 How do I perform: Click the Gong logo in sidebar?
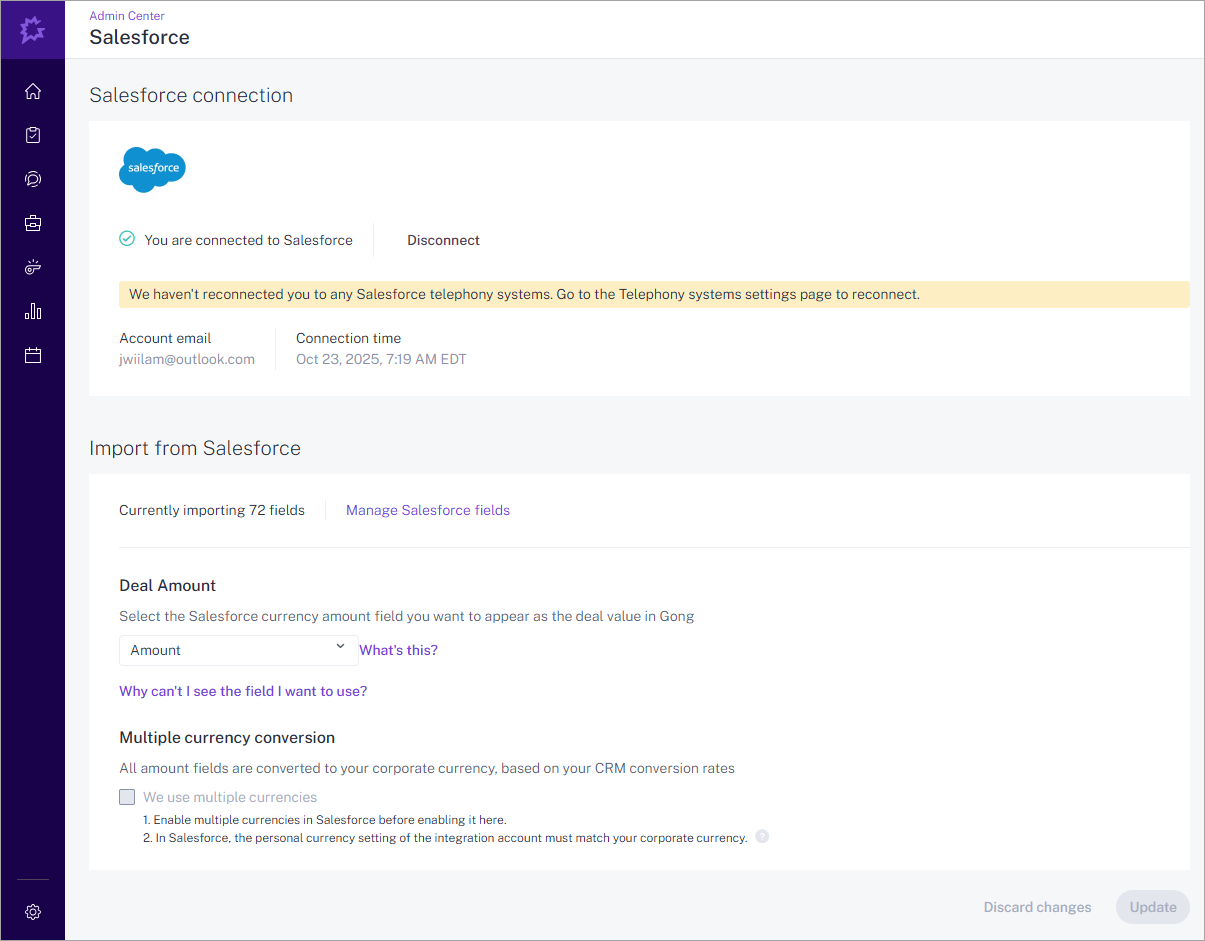[x=33, y=30]
